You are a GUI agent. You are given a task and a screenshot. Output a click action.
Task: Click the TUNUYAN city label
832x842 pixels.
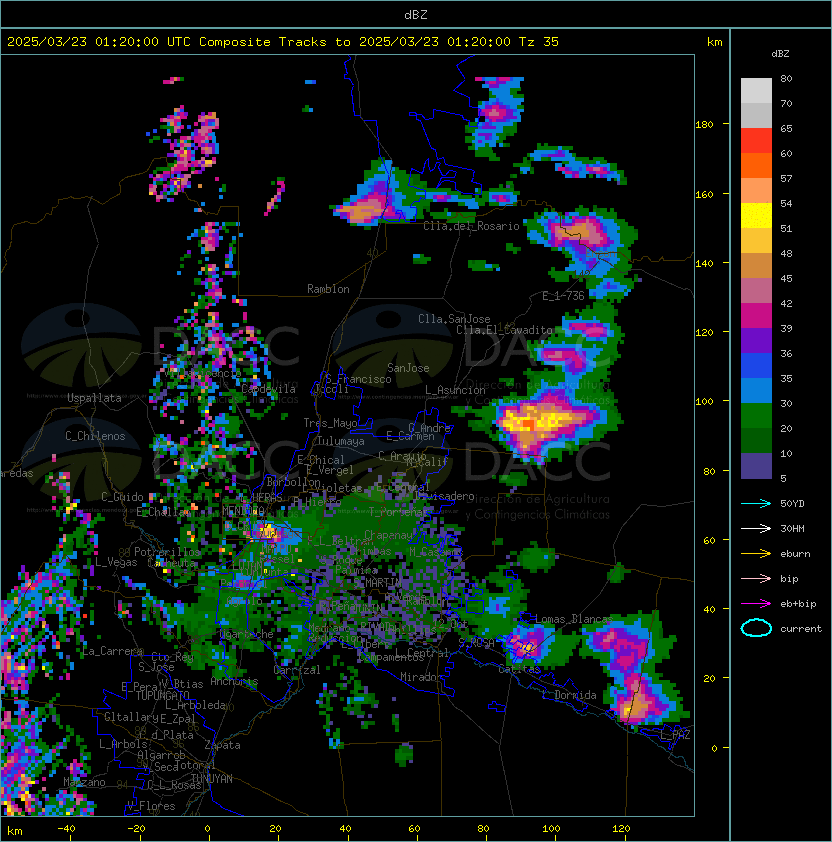coord(212,779)
